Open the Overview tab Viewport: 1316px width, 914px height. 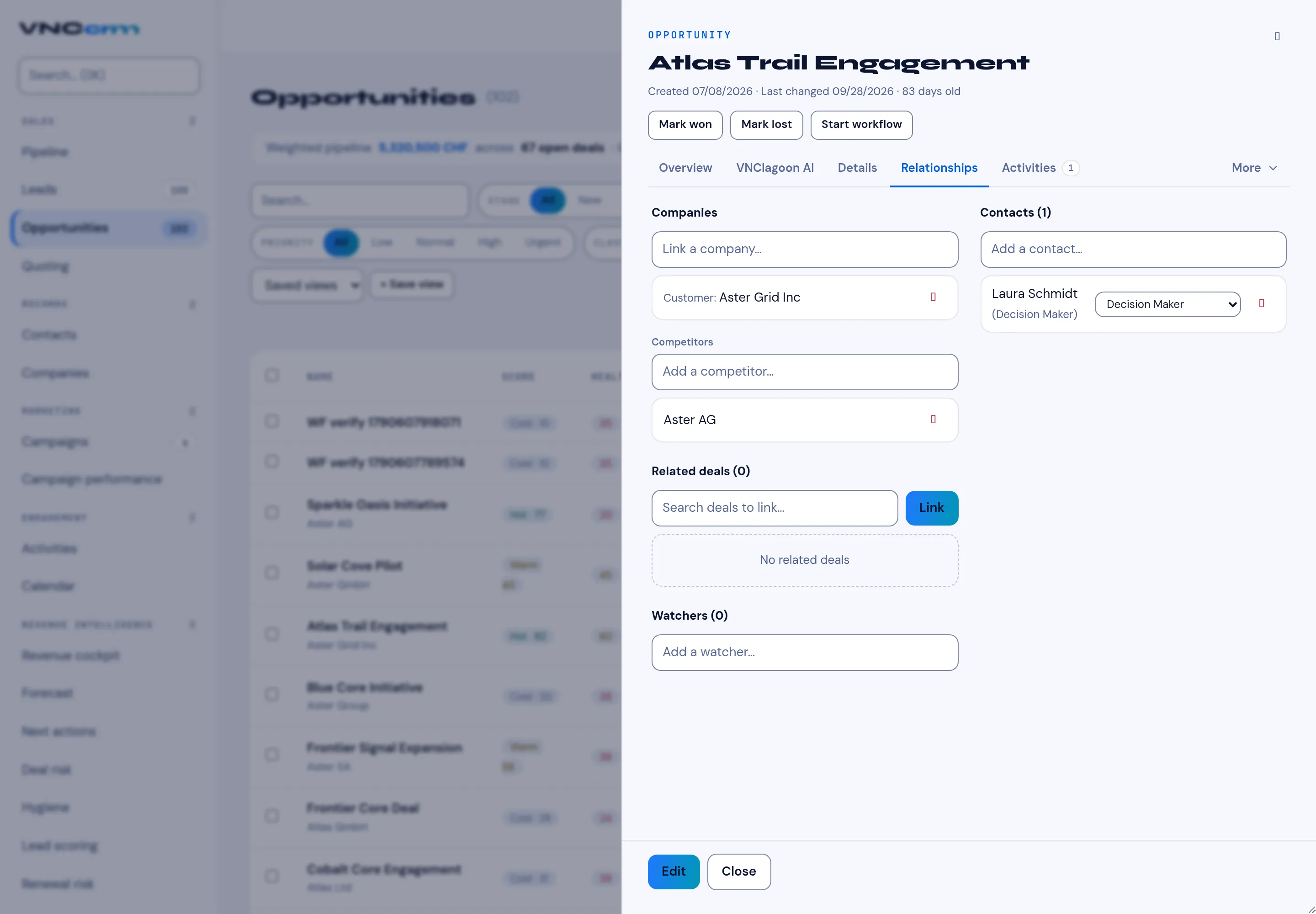685,168
